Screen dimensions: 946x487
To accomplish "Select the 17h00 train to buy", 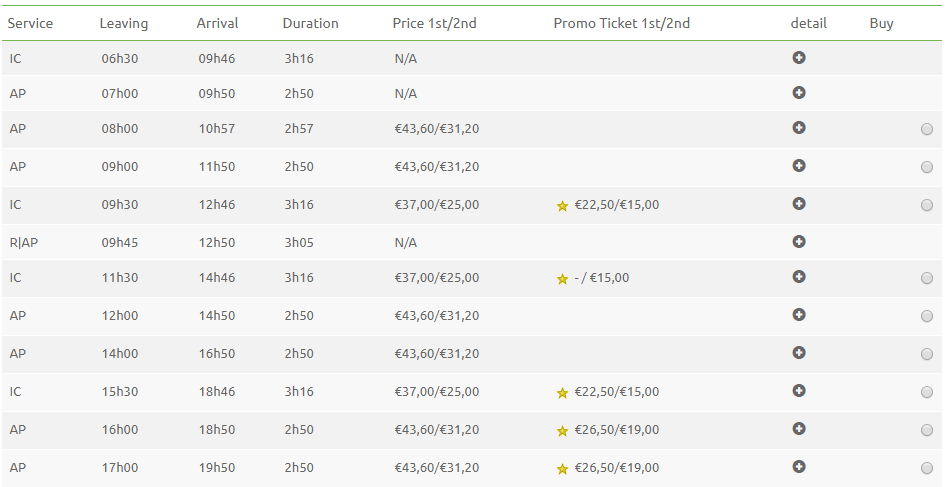I will pyautogui.click(x=927, y=468).
